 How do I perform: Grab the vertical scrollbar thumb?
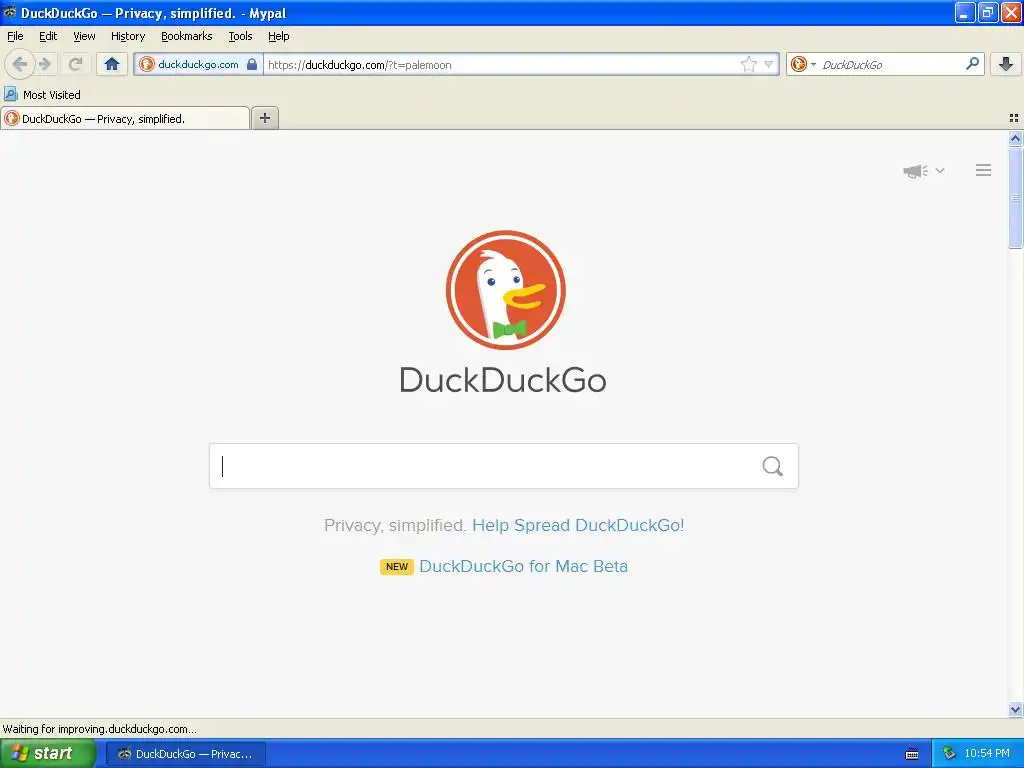(x=1015, y=197)
